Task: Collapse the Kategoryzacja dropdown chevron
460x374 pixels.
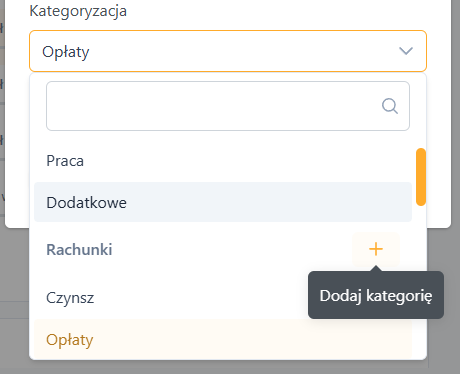Action: pyautogui.click(x=406, y=51)
